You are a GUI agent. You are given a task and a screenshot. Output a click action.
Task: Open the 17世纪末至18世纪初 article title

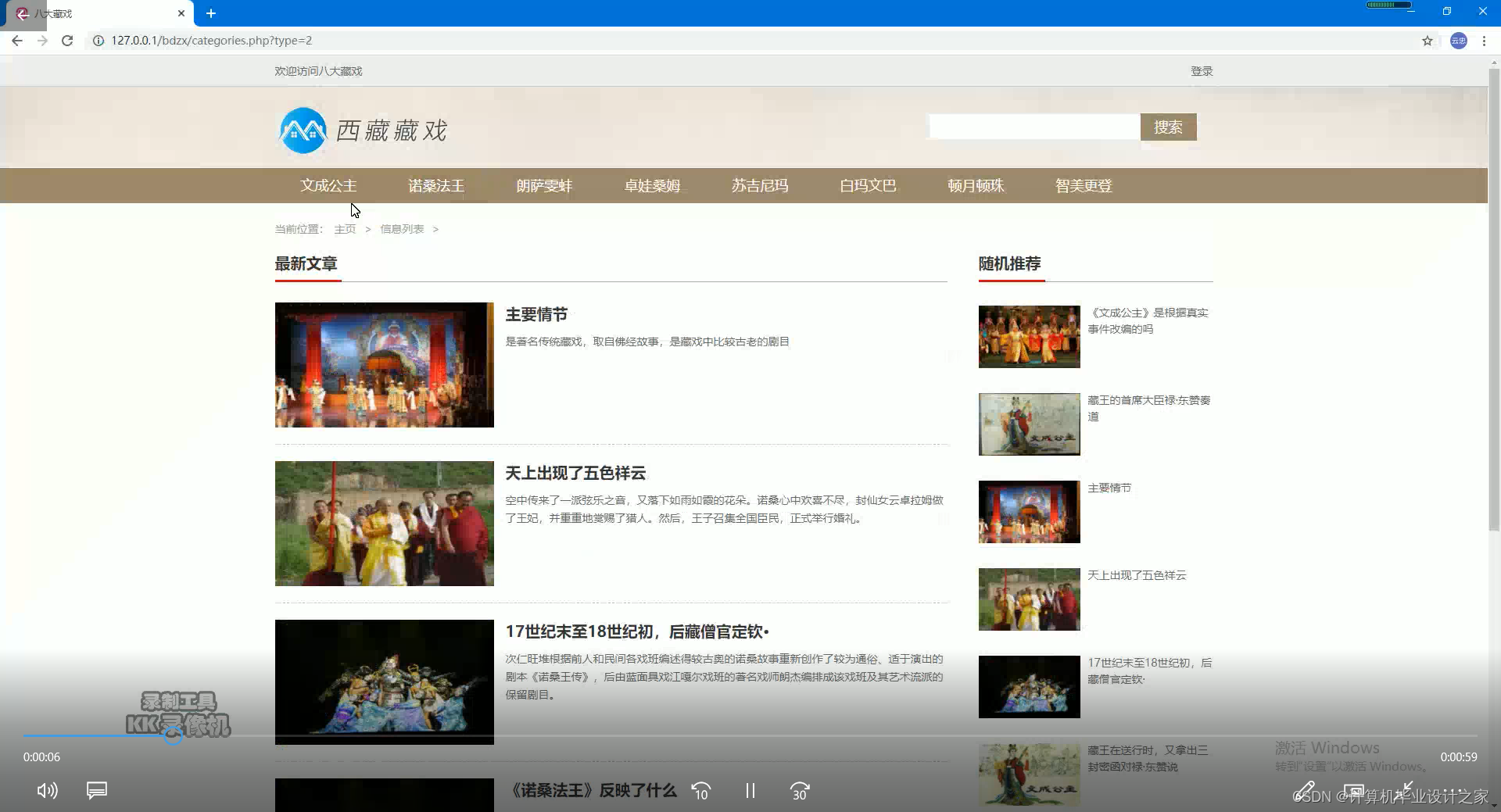[637, 631]
